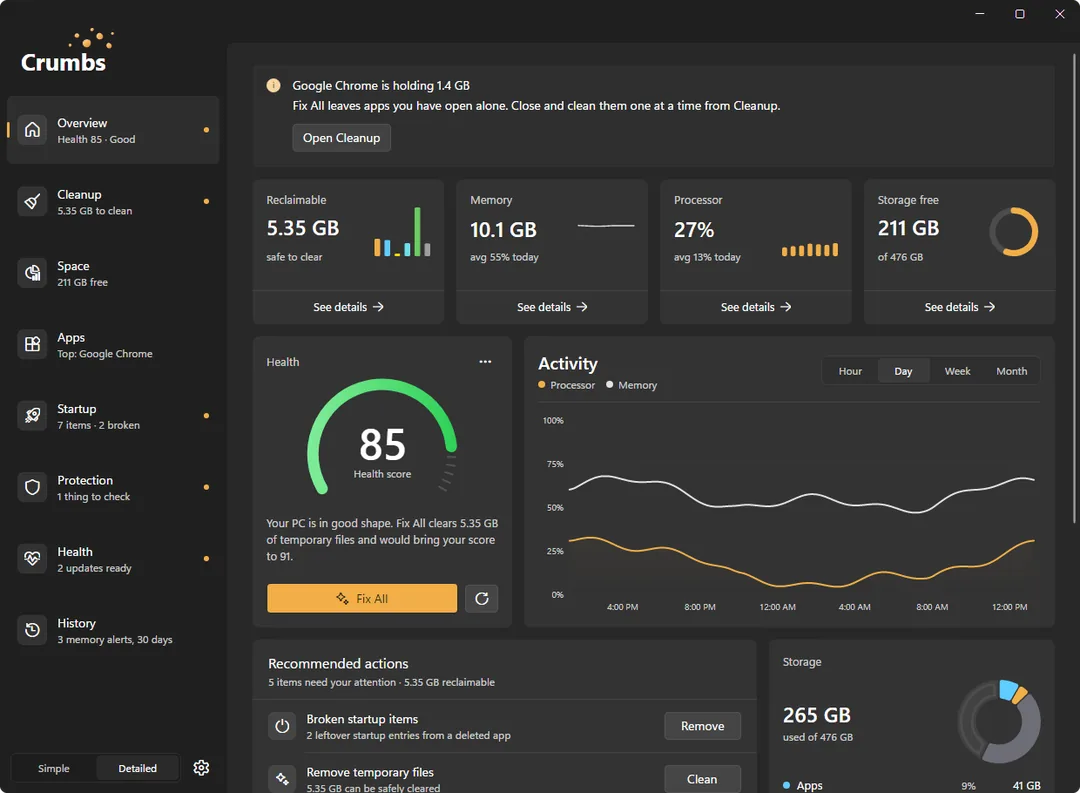Click the '265 GB' storage used value
Viewport: 1080px width, 793px height.
pos(816,715)
